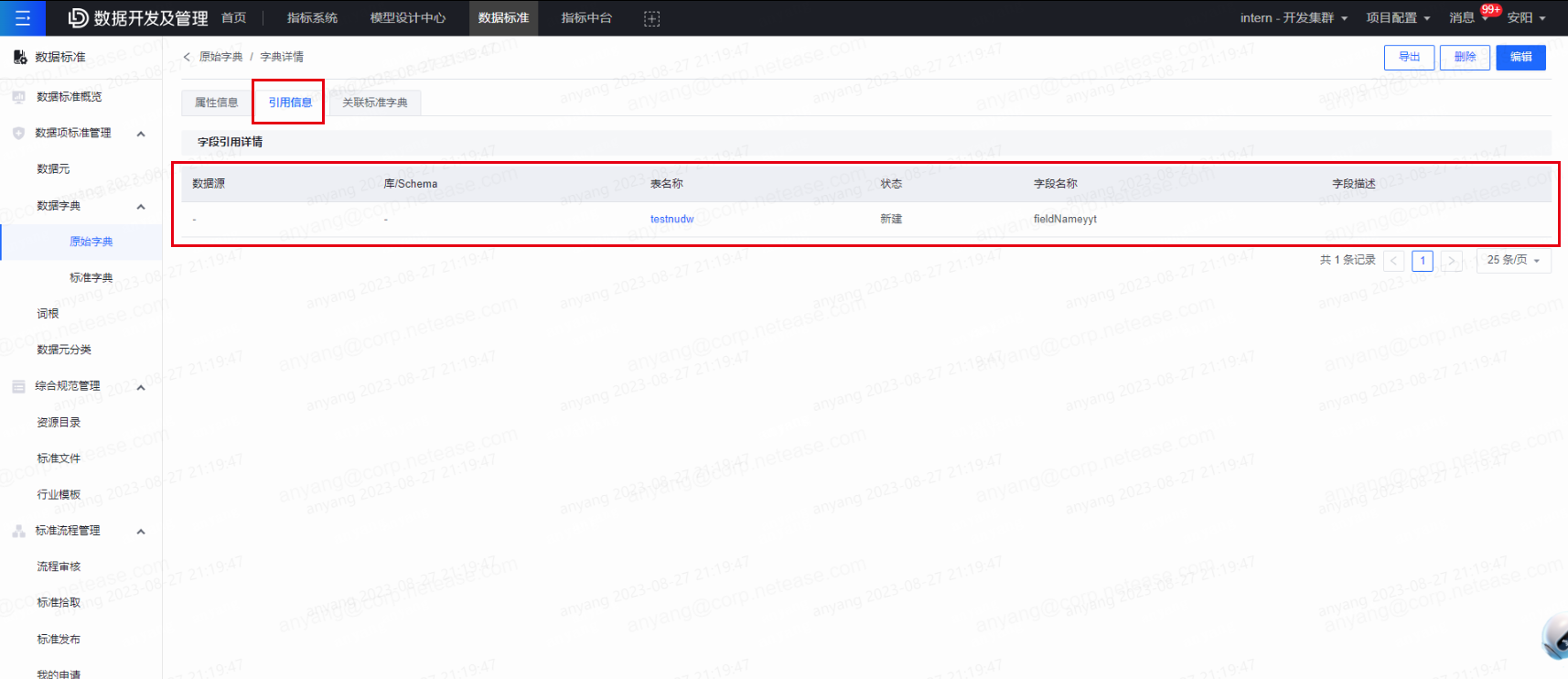The image size is (1568, 679).
Task: Click the dashed plus square icon in navbar
Action: click(x=651, y=18)
